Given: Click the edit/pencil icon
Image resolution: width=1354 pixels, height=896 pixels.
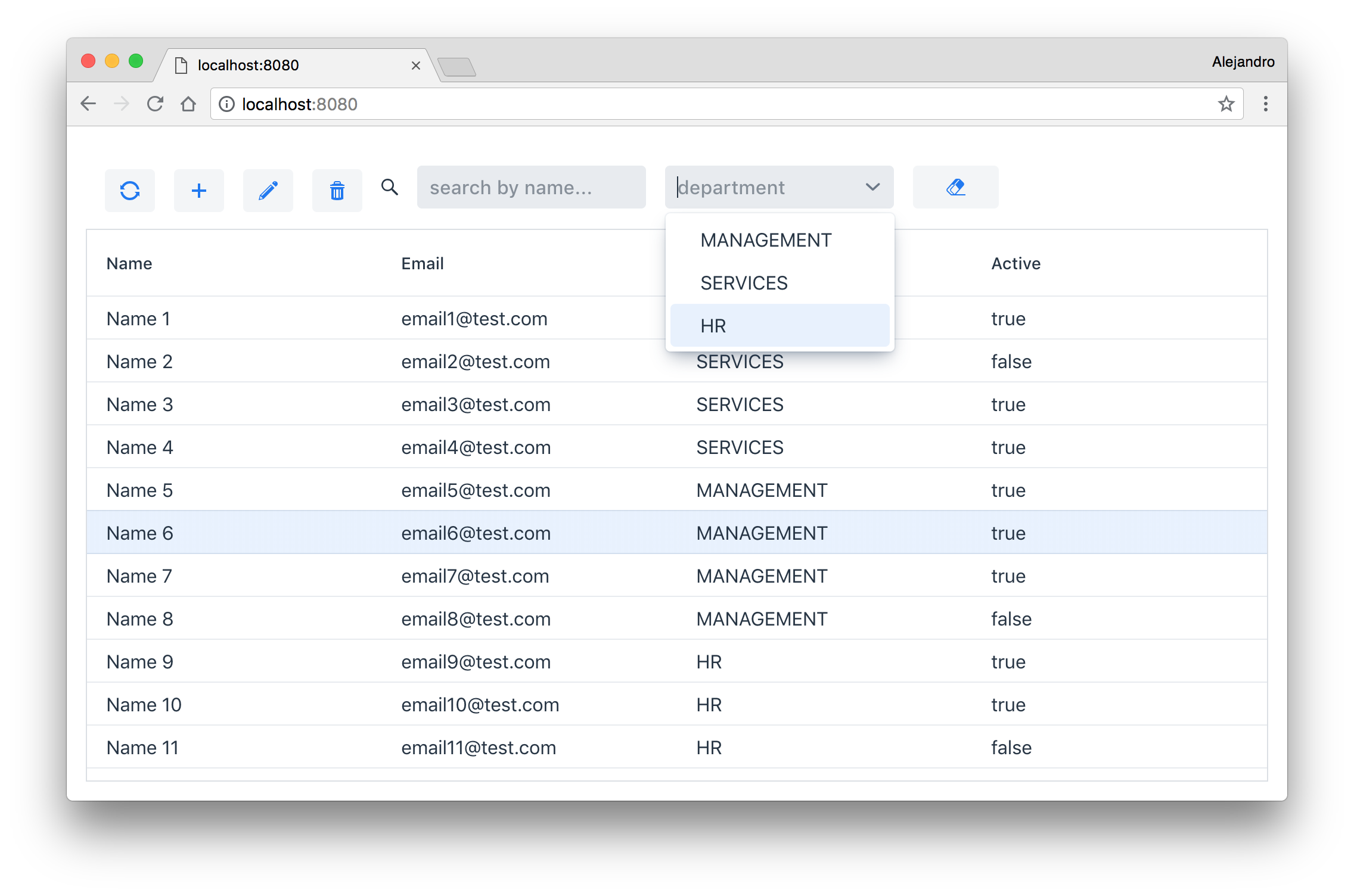Looking at the screenshot, I should [269, 188].
